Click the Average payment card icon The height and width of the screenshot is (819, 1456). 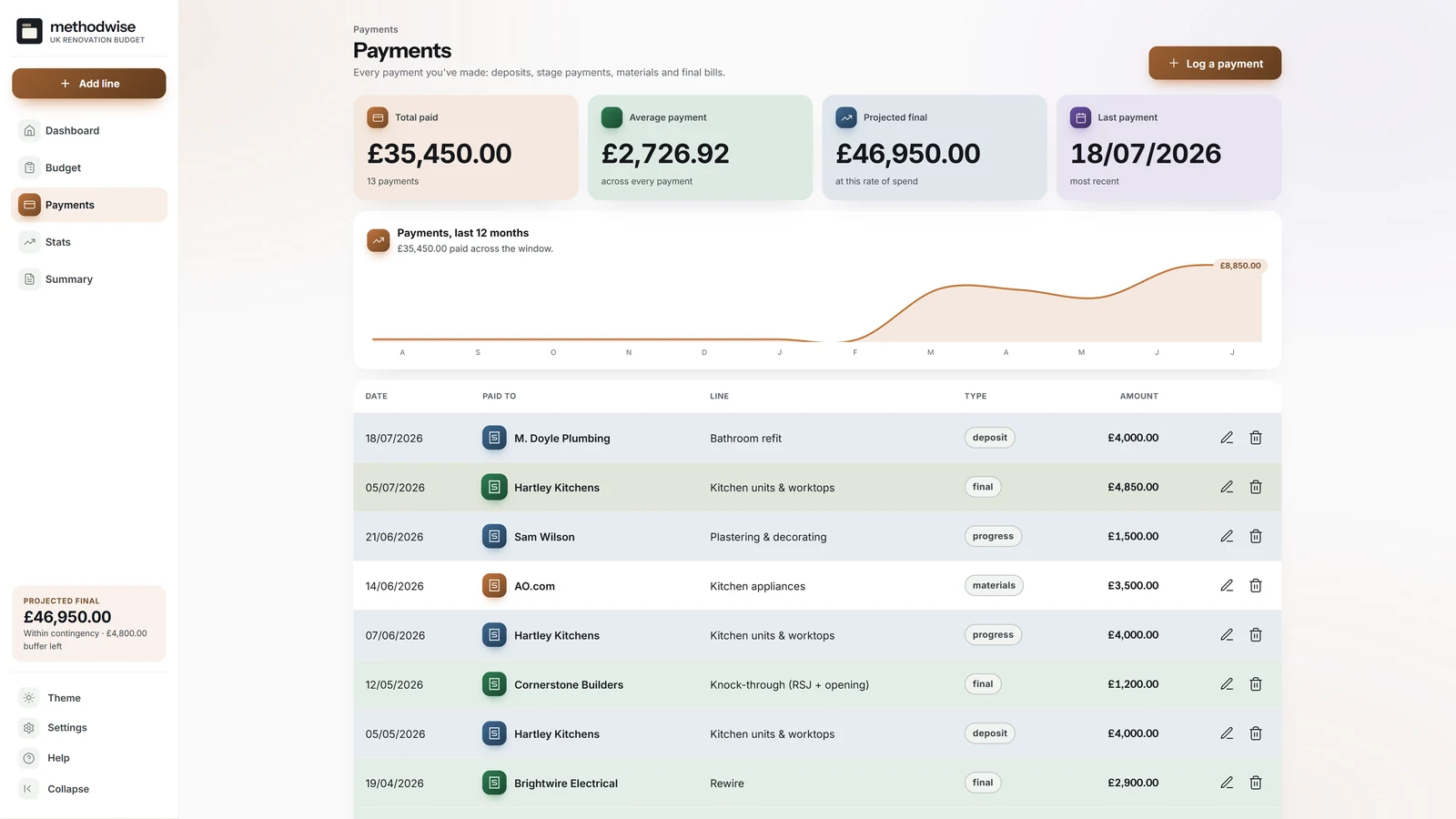pos(612,117)
